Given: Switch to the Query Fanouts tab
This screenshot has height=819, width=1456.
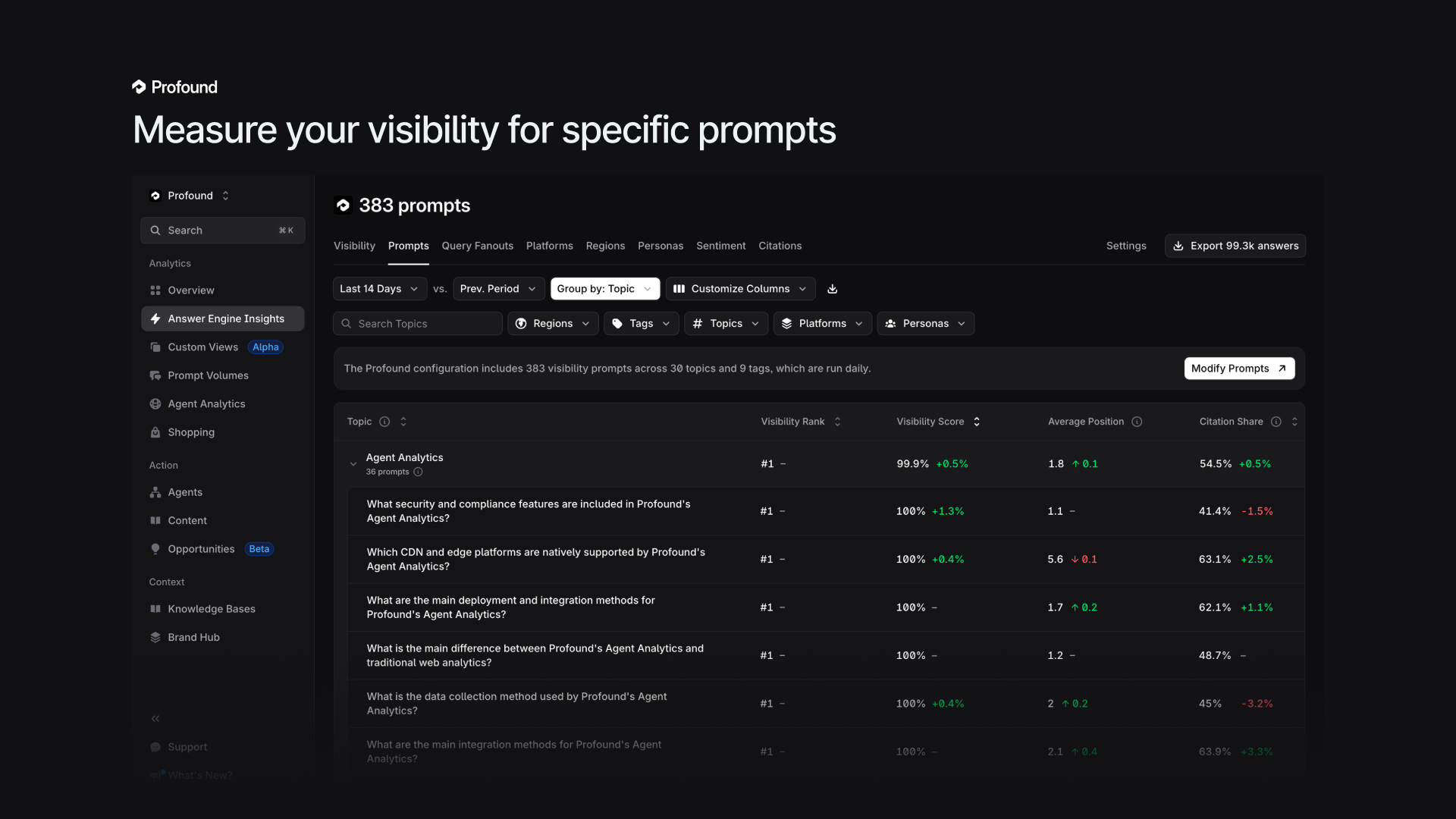Looking at the screenshot, I should tap(477, 246).
